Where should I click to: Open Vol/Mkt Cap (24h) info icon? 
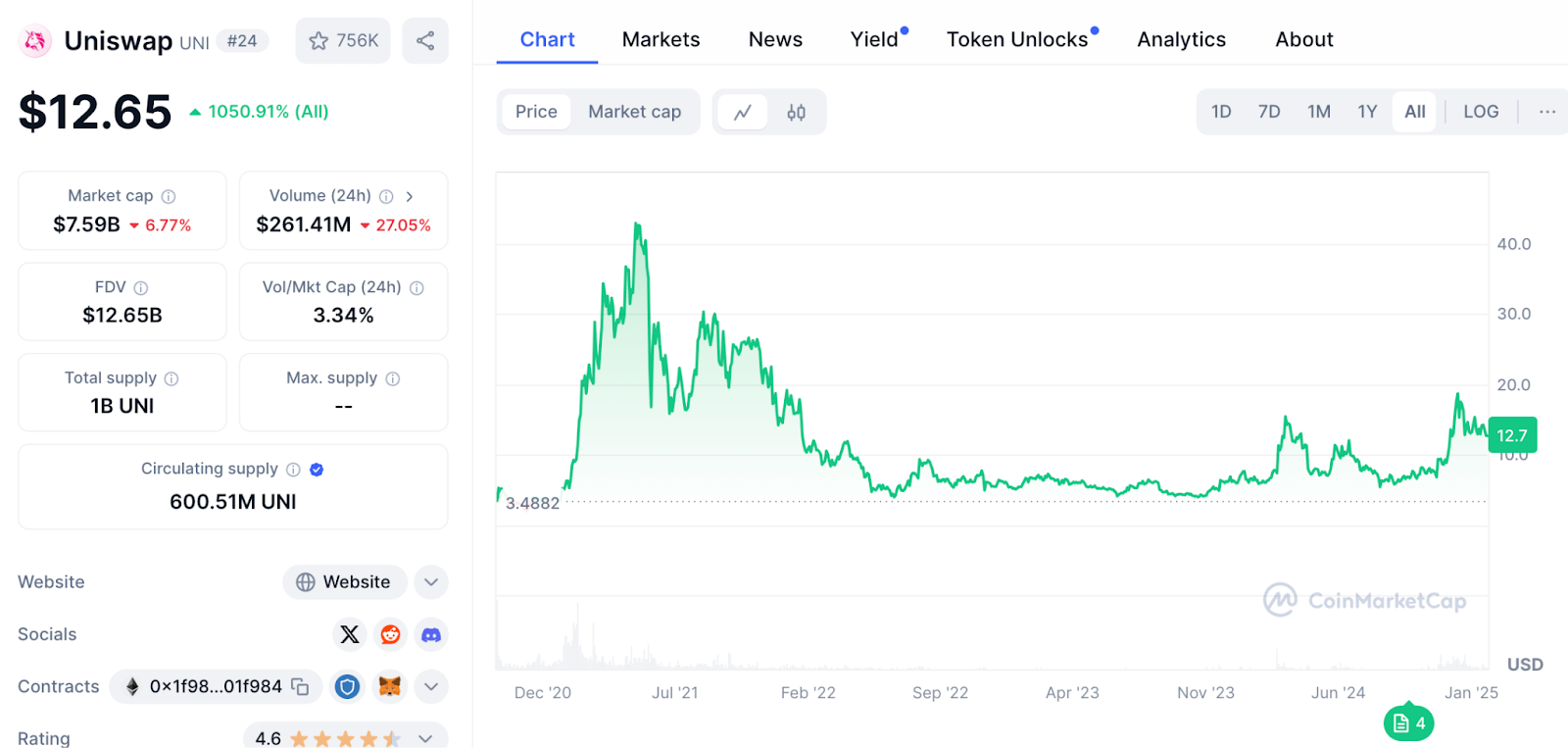(x=416, y=287)
